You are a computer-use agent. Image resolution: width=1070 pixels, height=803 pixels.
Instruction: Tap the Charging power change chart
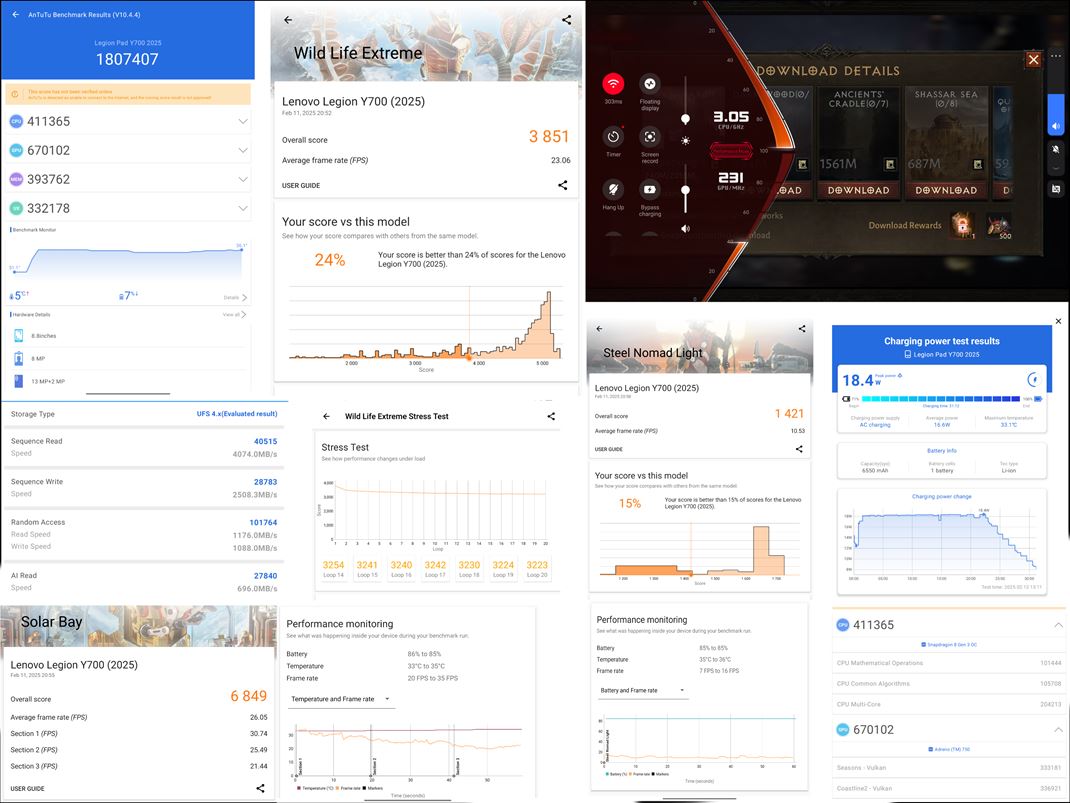tap(942, 542)
